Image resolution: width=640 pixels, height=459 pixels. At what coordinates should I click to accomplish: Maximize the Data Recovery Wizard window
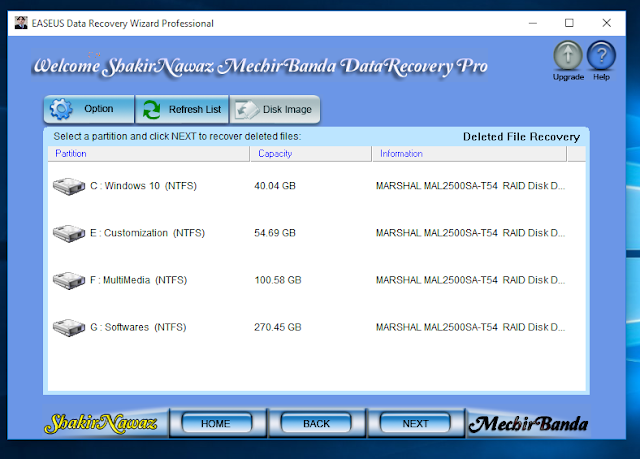(x=569, y=23)
